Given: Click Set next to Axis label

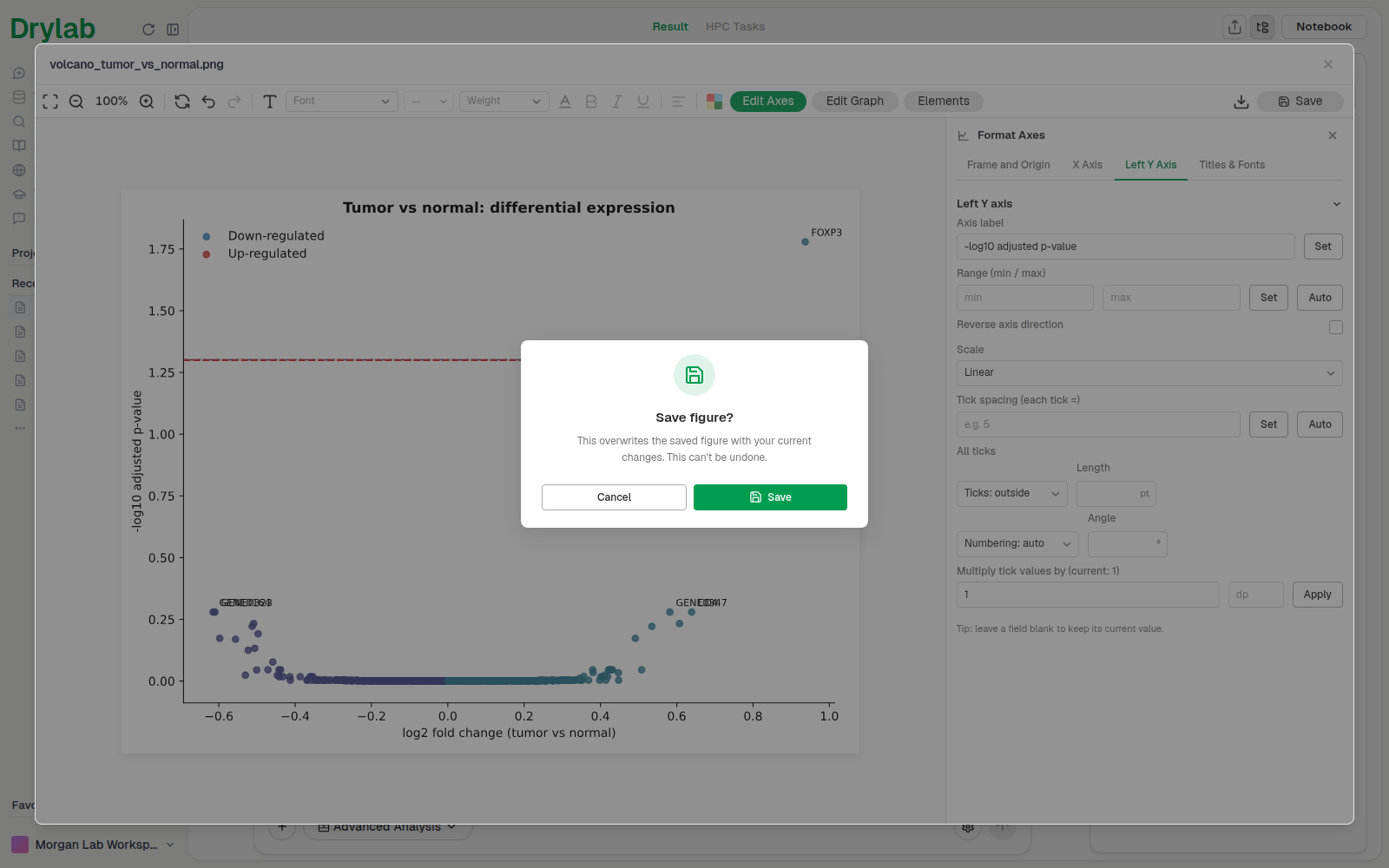Looking at the screenshot, I should pos(1323,247).
